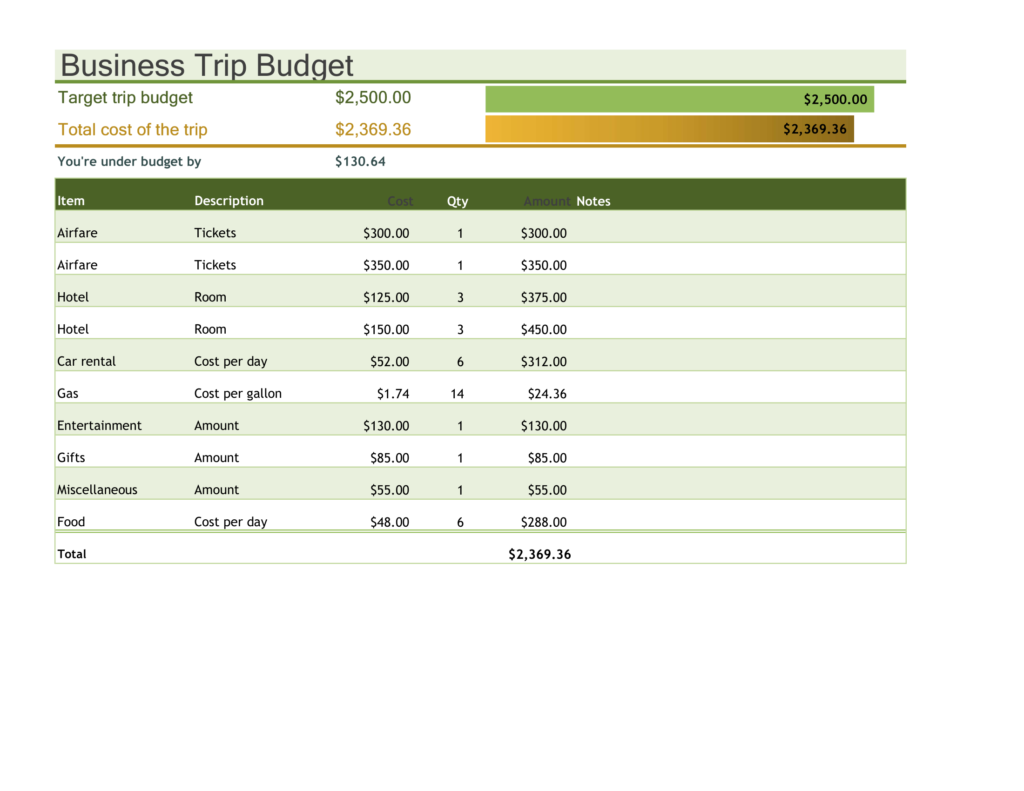Select the Entertainment amount $130.00
This screenshot has width=1024, height=791.
543,425
